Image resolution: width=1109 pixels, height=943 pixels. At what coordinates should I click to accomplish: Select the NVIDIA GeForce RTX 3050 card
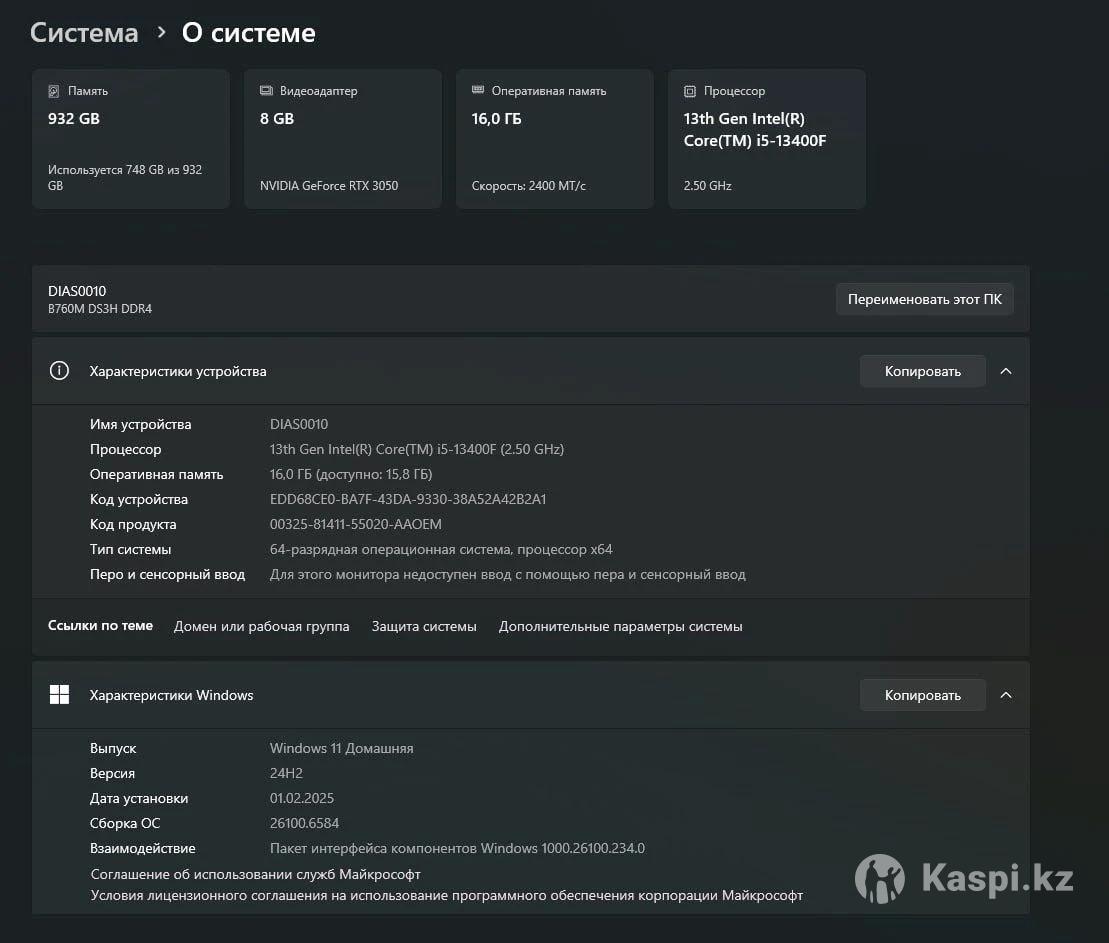click(x=342, y=139)
